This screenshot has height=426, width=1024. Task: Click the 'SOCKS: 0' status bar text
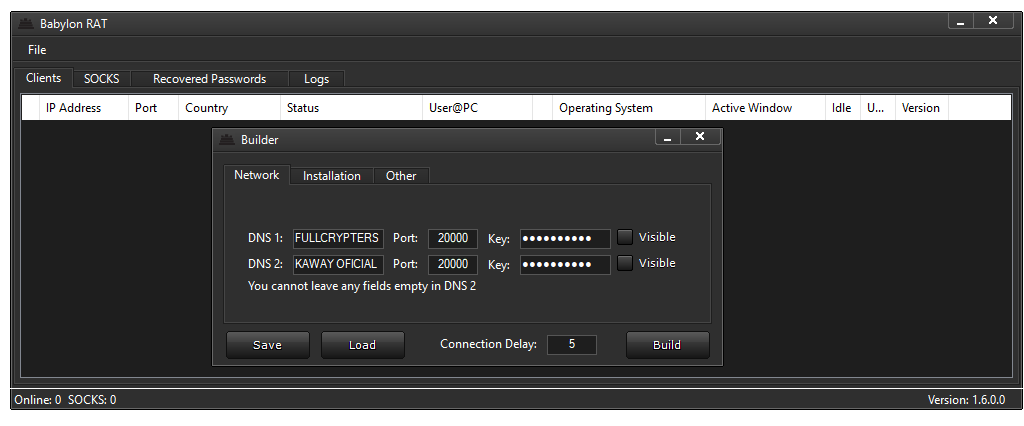(x=92, y=400)
